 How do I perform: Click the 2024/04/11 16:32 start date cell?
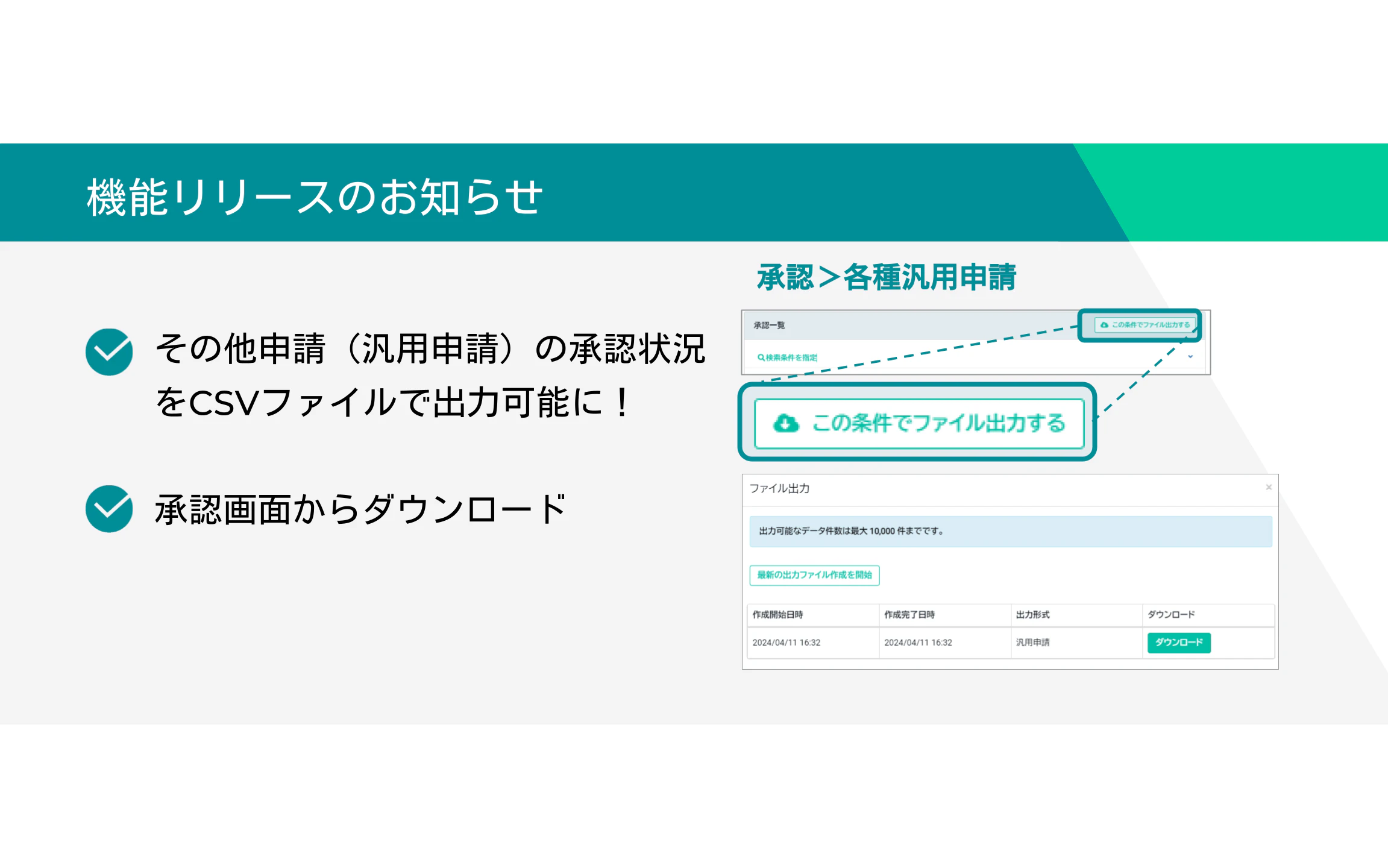787,643
